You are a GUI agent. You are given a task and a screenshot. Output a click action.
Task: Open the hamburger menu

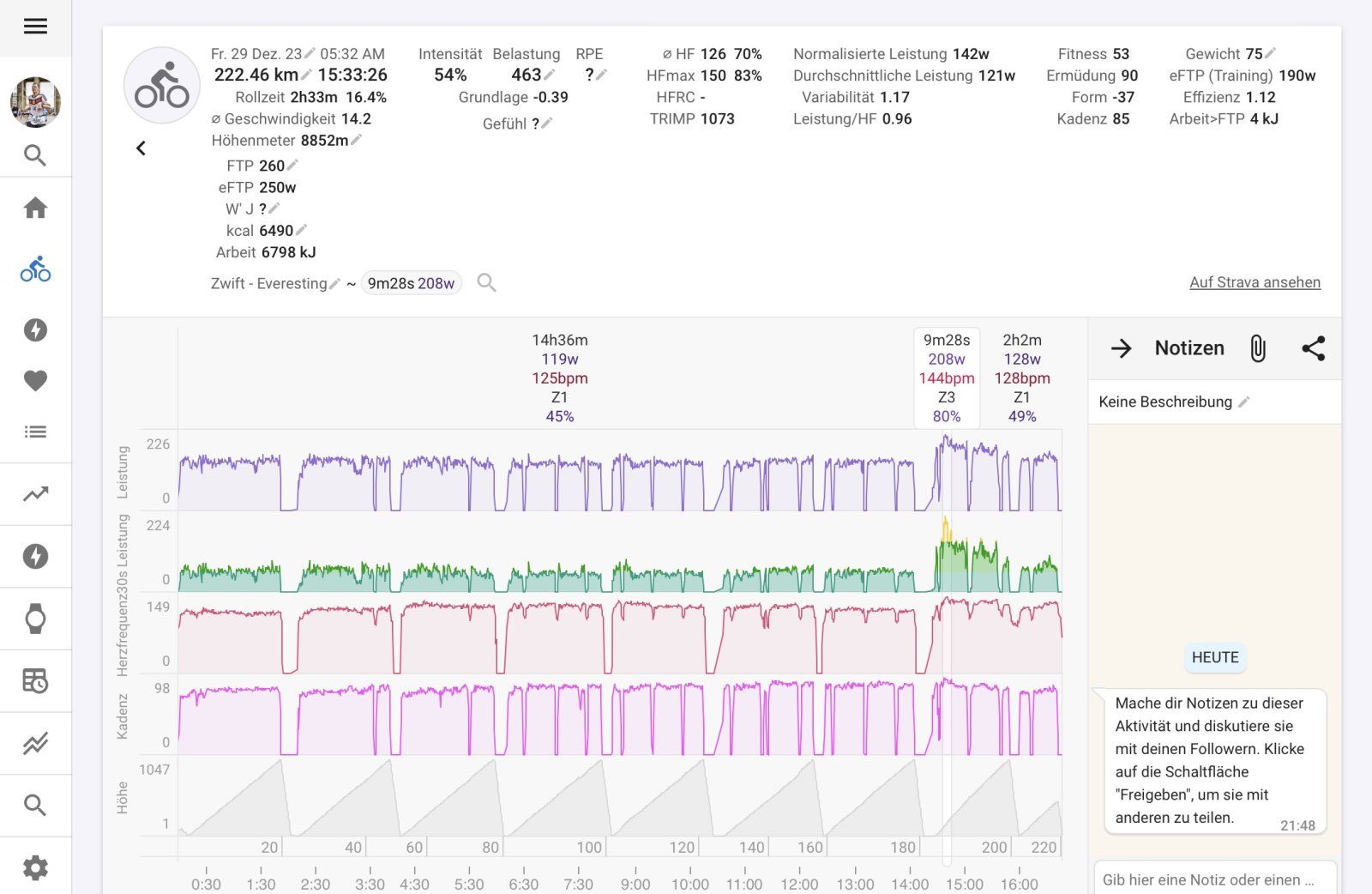35,27
